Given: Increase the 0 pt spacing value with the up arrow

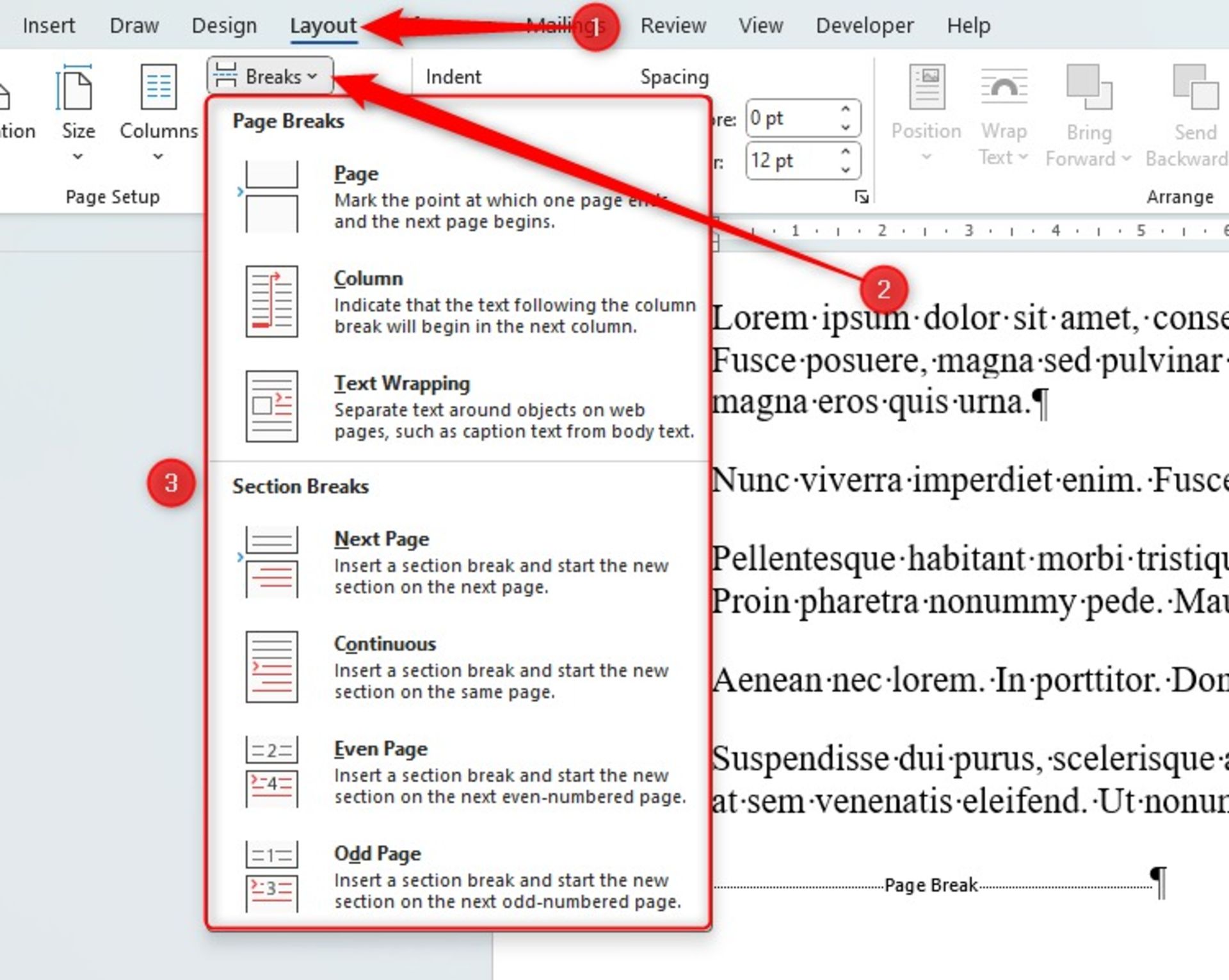Looking at the screenshot, I should [x=846, y=109].
